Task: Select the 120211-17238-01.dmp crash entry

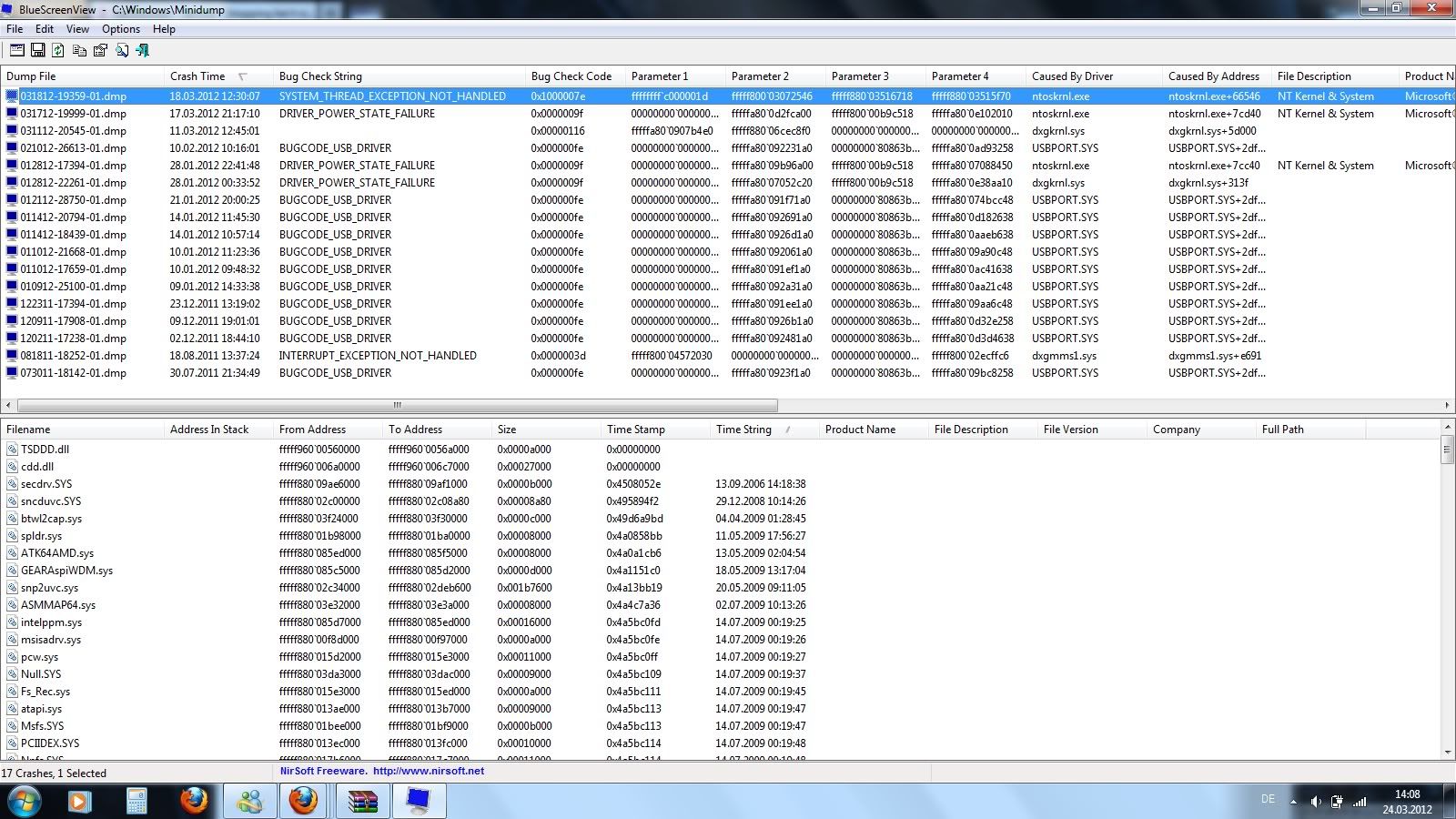Action: pos(728,339)
